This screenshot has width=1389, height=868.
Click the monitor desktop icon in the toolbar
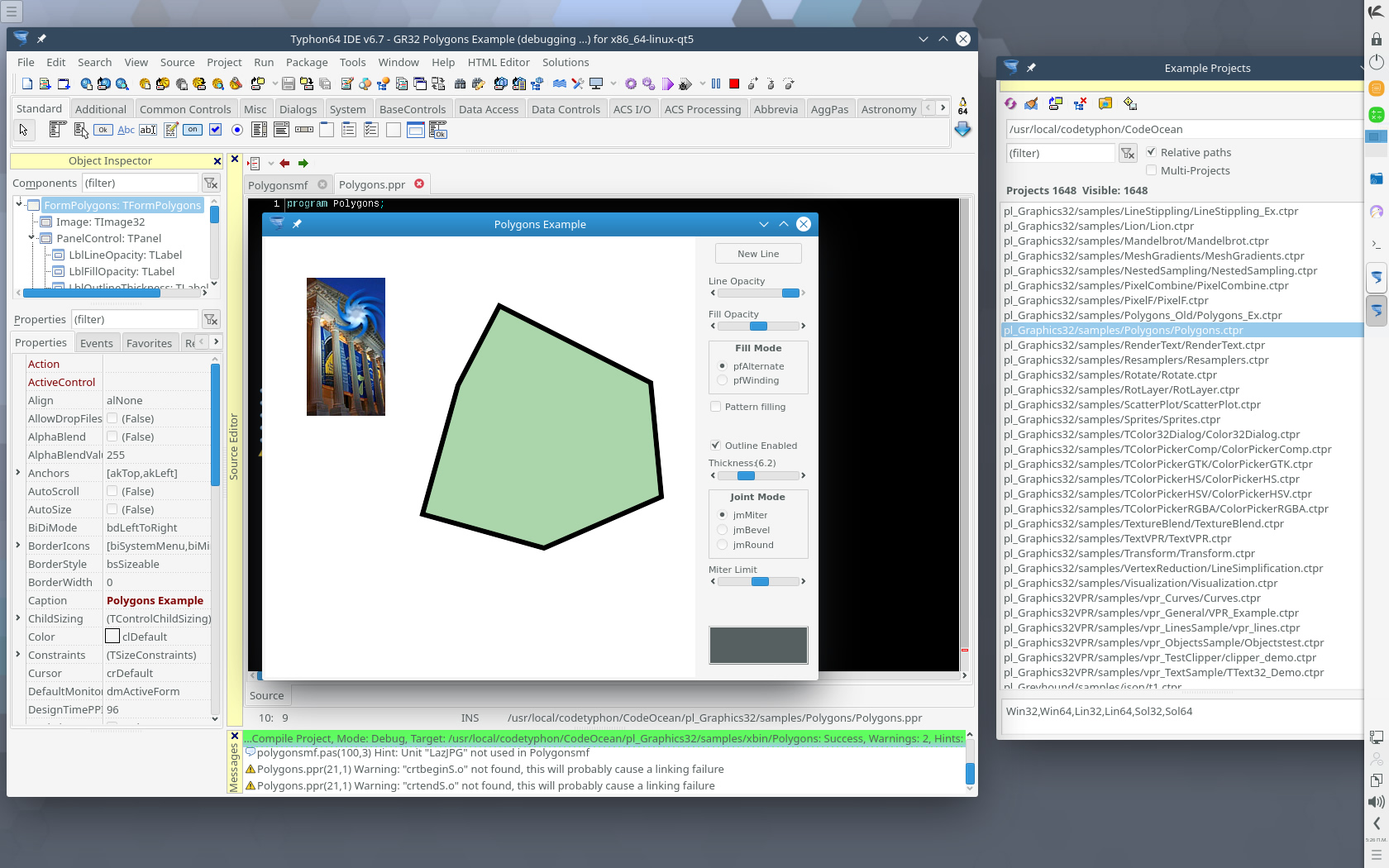tap(596, 83)
